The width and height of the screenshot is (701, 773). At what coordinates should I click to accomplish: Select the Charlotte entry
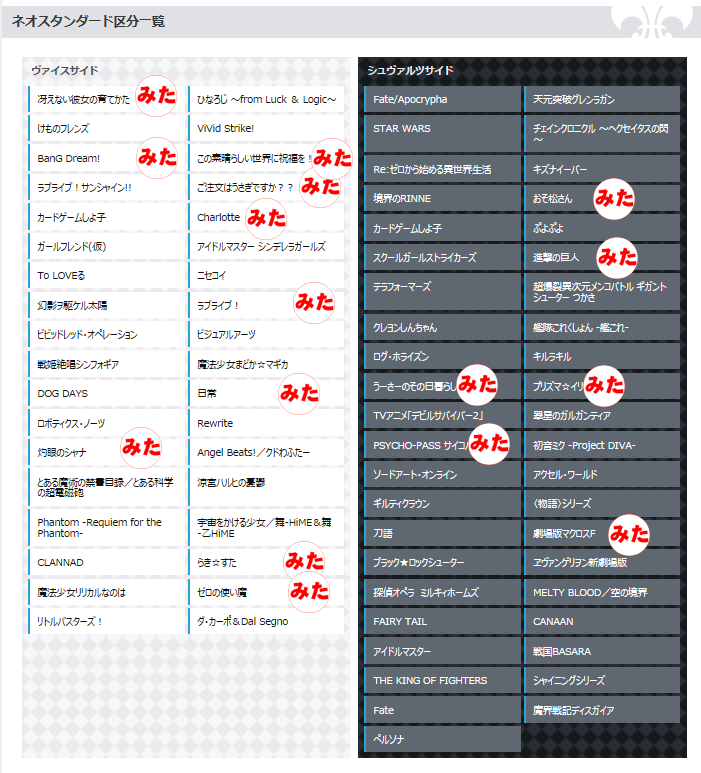266,217
